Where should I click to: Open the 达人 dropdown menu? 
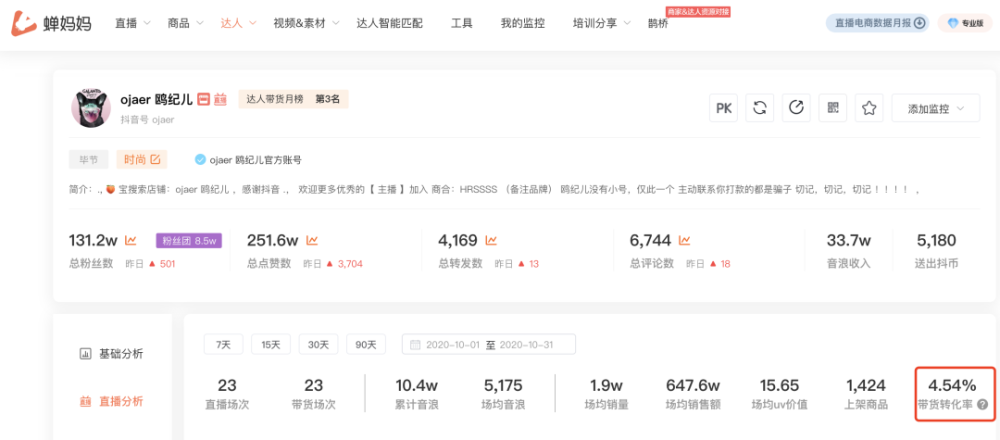pos(238,24)
